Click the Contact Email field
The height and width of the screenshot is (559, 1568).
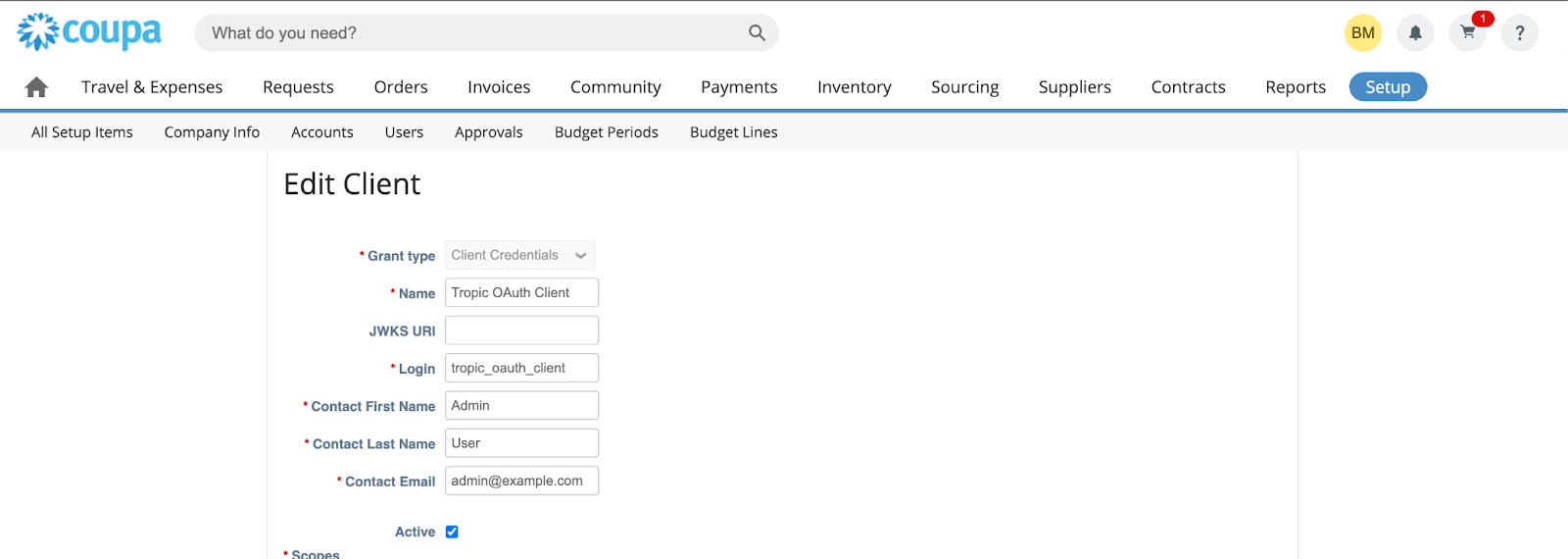coord(521,481)
